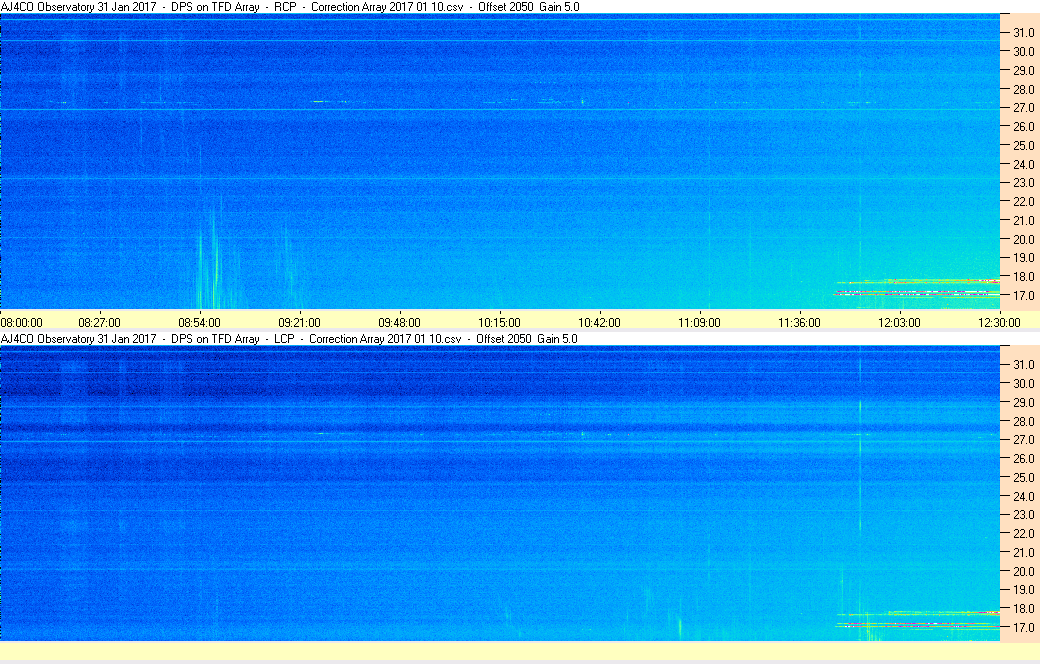Choose 23.0 in the RCP frequency axis

1023,182
